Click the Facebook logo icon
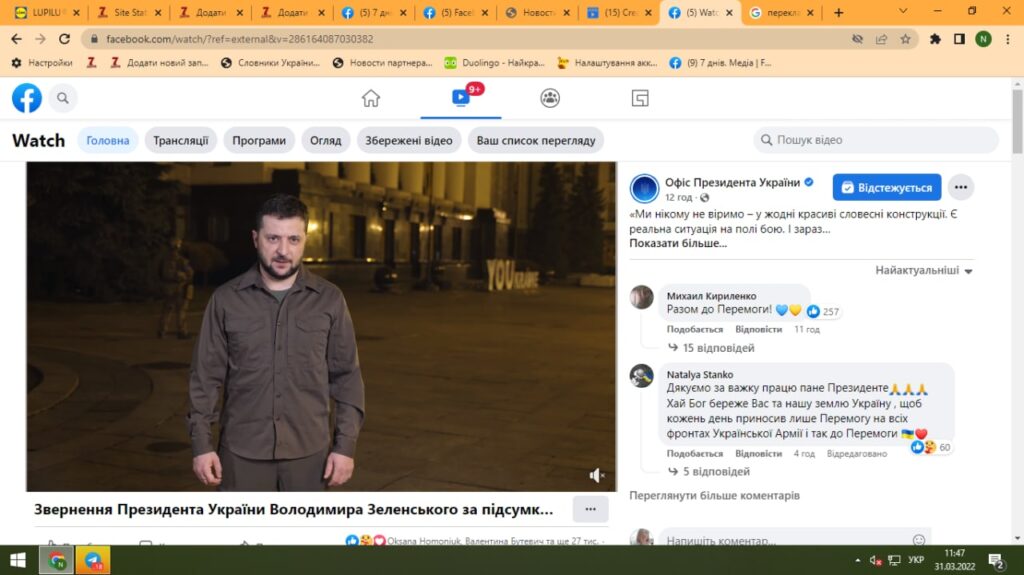 27,98
